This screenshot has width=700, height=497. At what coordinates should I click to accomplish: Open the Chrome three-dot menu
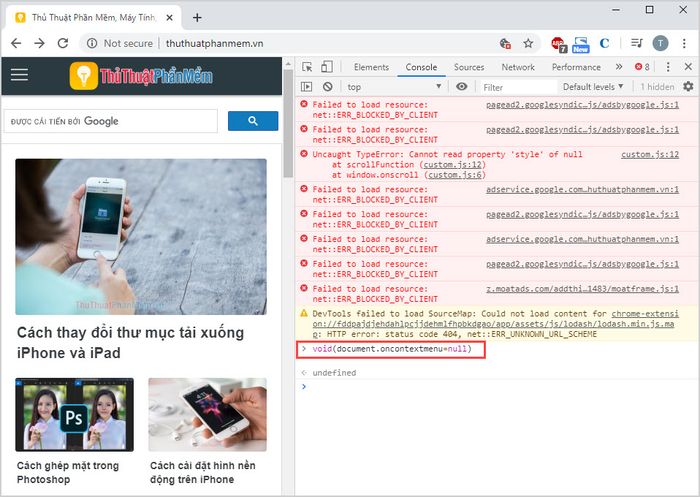(684, 43)
